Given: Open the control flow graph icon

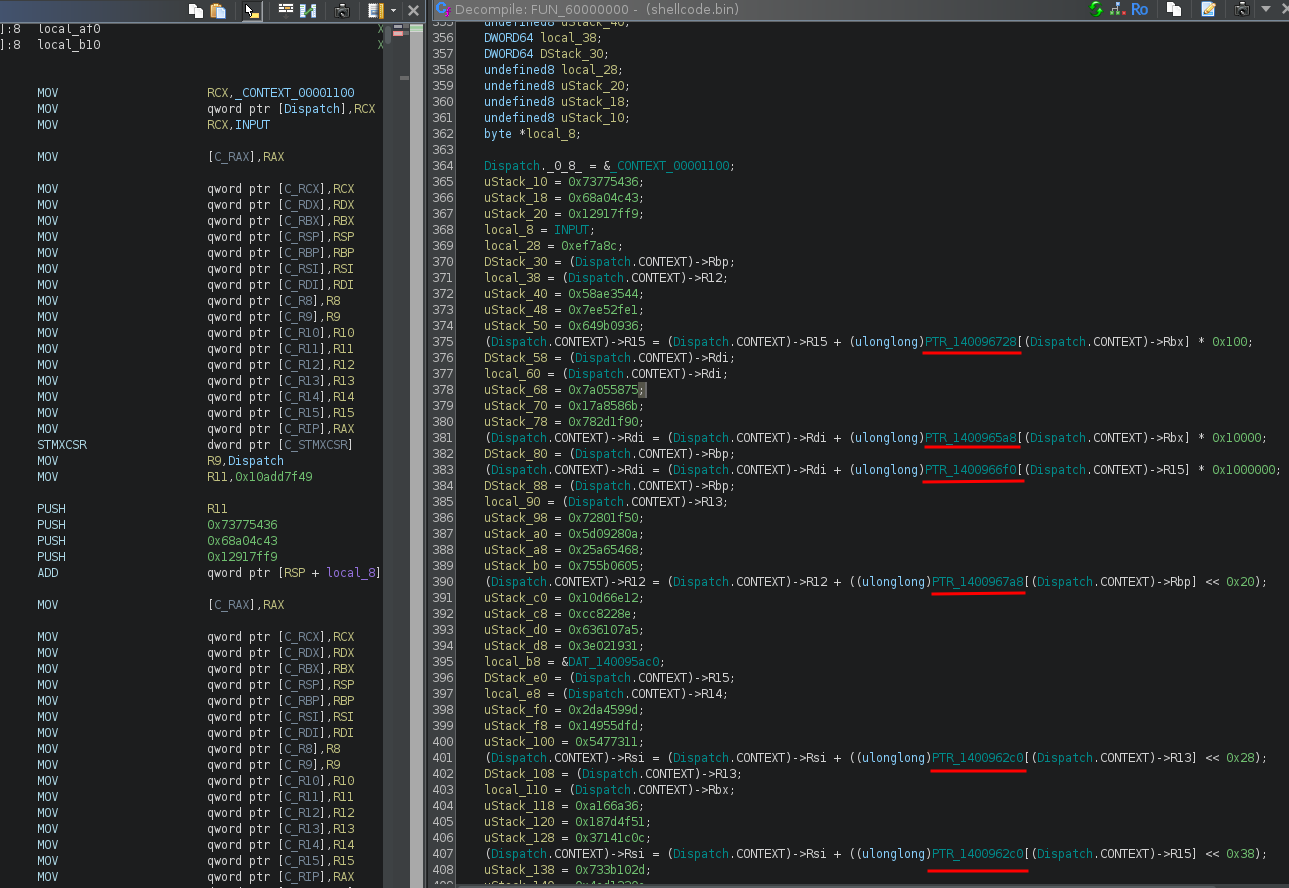Looking at the screenshot, I should pos(1117,9).
